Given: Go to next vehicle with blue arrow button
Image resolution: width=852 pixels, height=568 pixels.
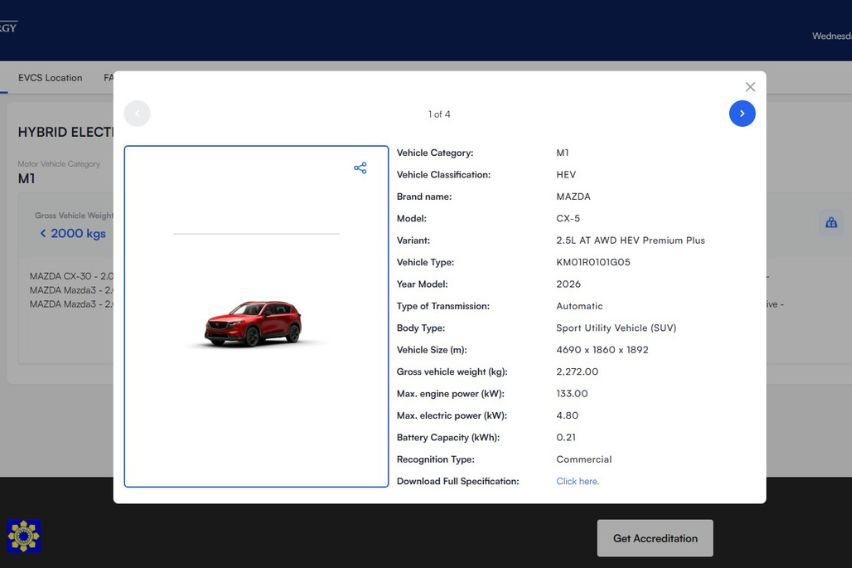Looking at the screenshot, I should pos(742,114).
